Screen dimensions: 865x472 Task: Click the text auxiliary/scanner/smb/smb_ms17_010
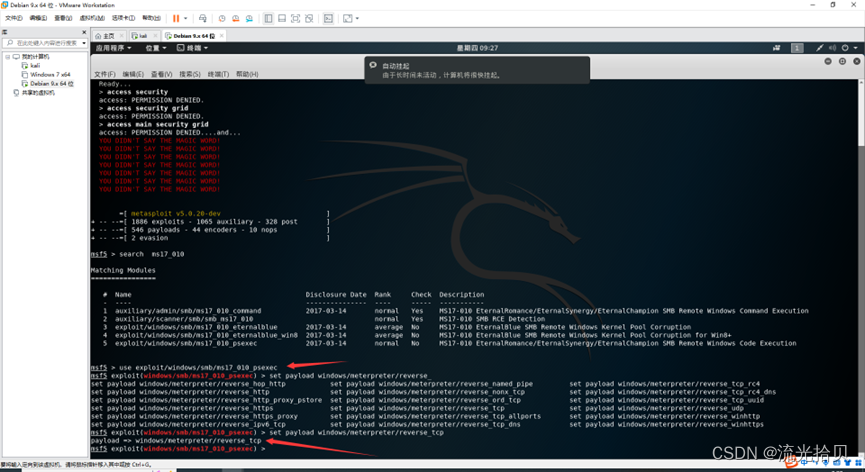[184, 319]
